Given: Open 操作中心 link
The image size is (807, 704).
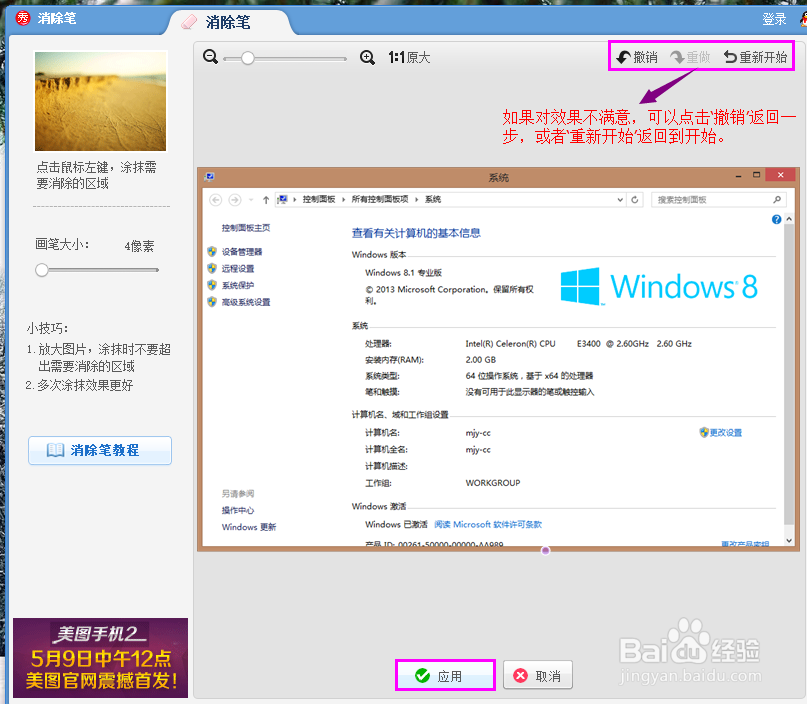Looking at the screenshot, I should point(238,511).
